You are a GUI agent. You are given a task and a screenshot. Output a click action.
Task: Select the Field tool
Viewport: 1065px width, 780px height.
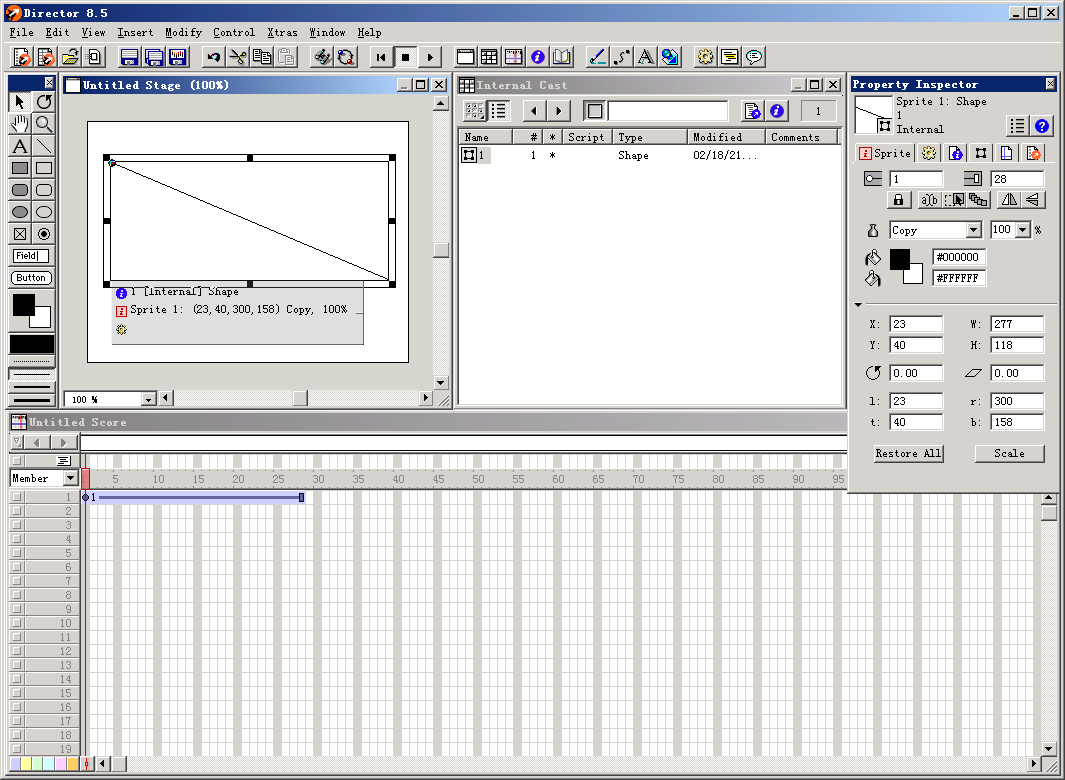click(31, 255)
